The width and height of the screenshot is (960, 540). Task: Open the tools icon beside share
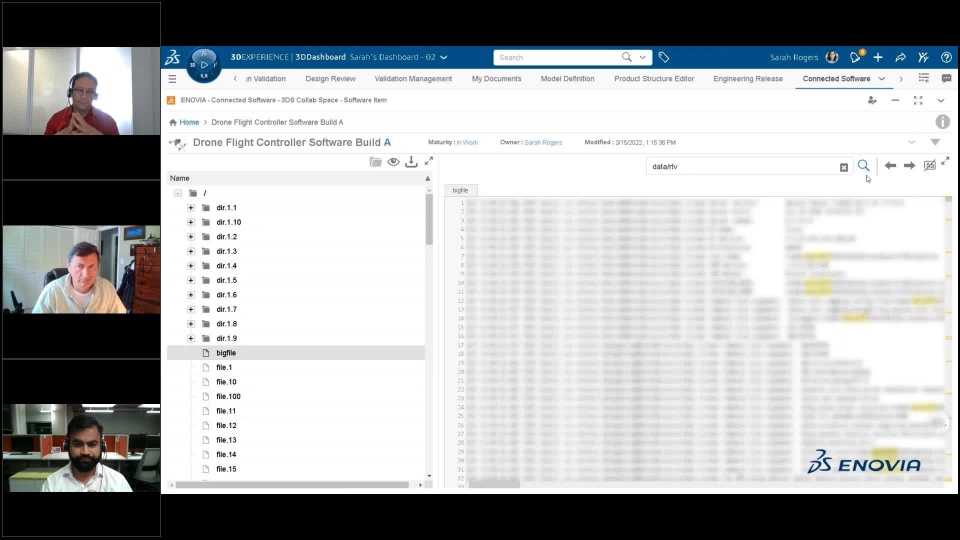(923, 57)
